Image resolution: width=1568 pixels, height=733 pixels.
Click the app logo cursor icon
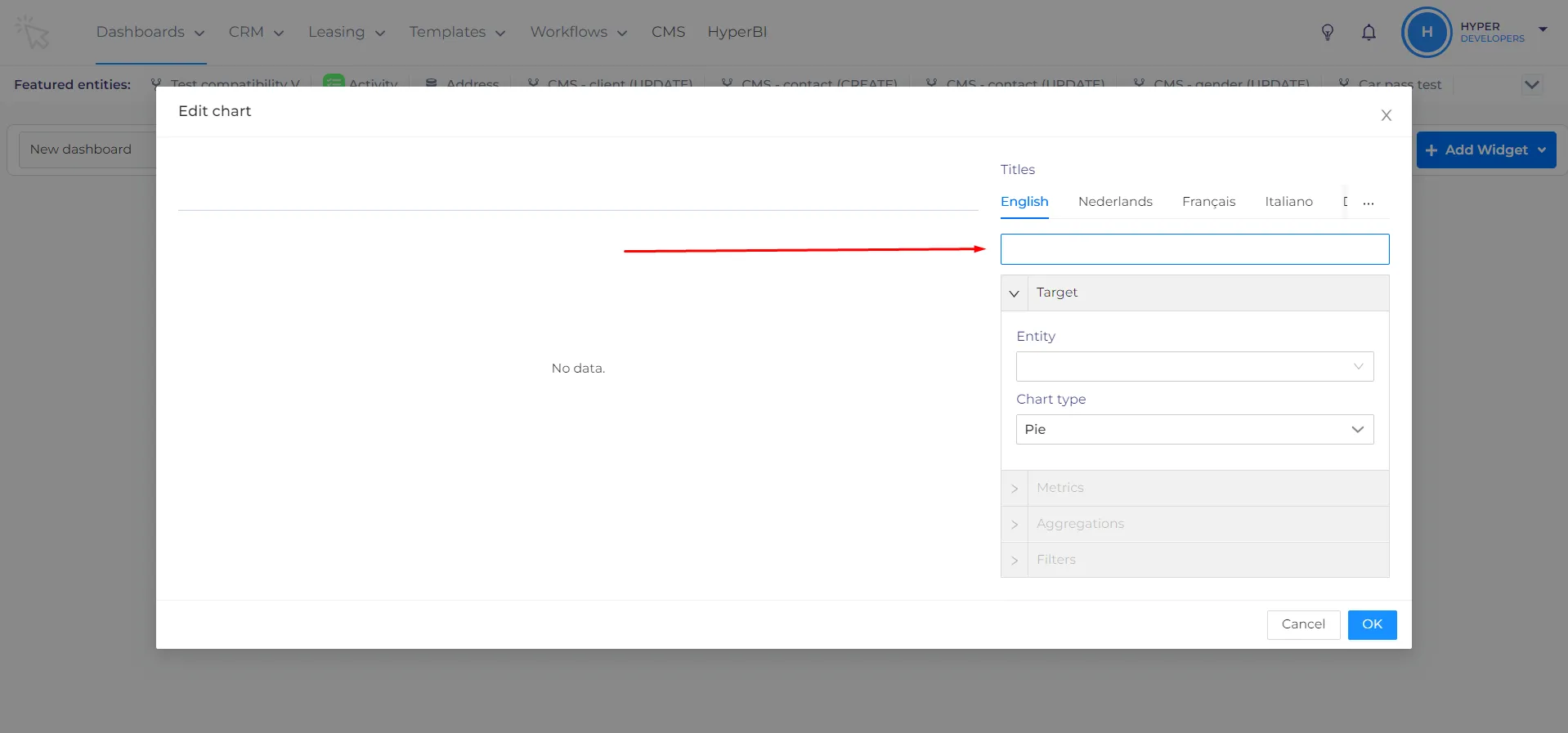coord(33,33)
